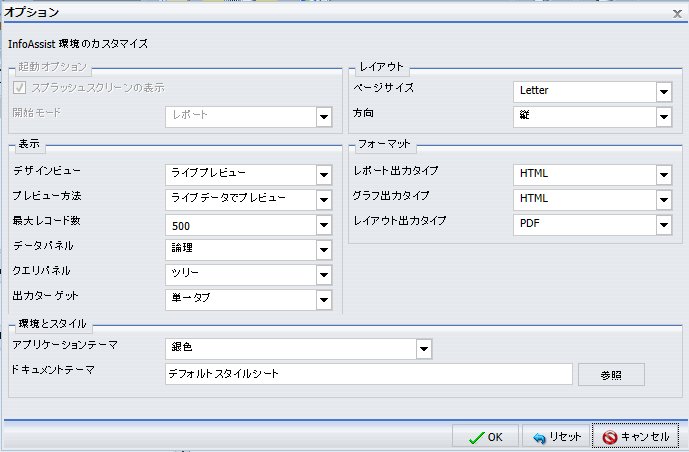689x452 pixels.
Task: Expand the 方向 orientation dropdown arrow
Action: click(x=664, y=117)
